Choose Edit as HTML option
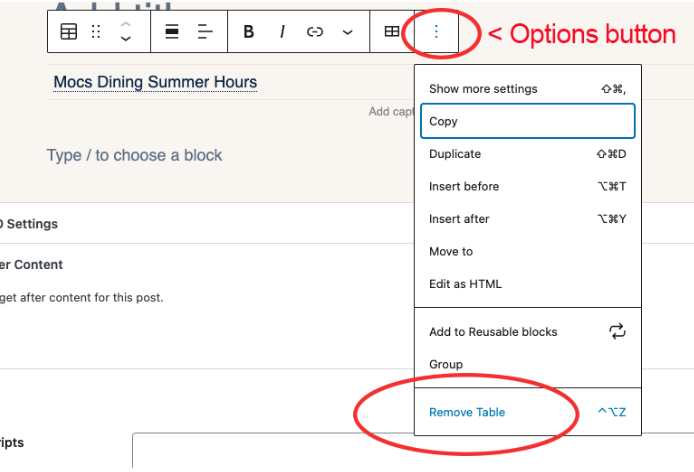This screenshot has width=694, height=472. click(465, 284)
